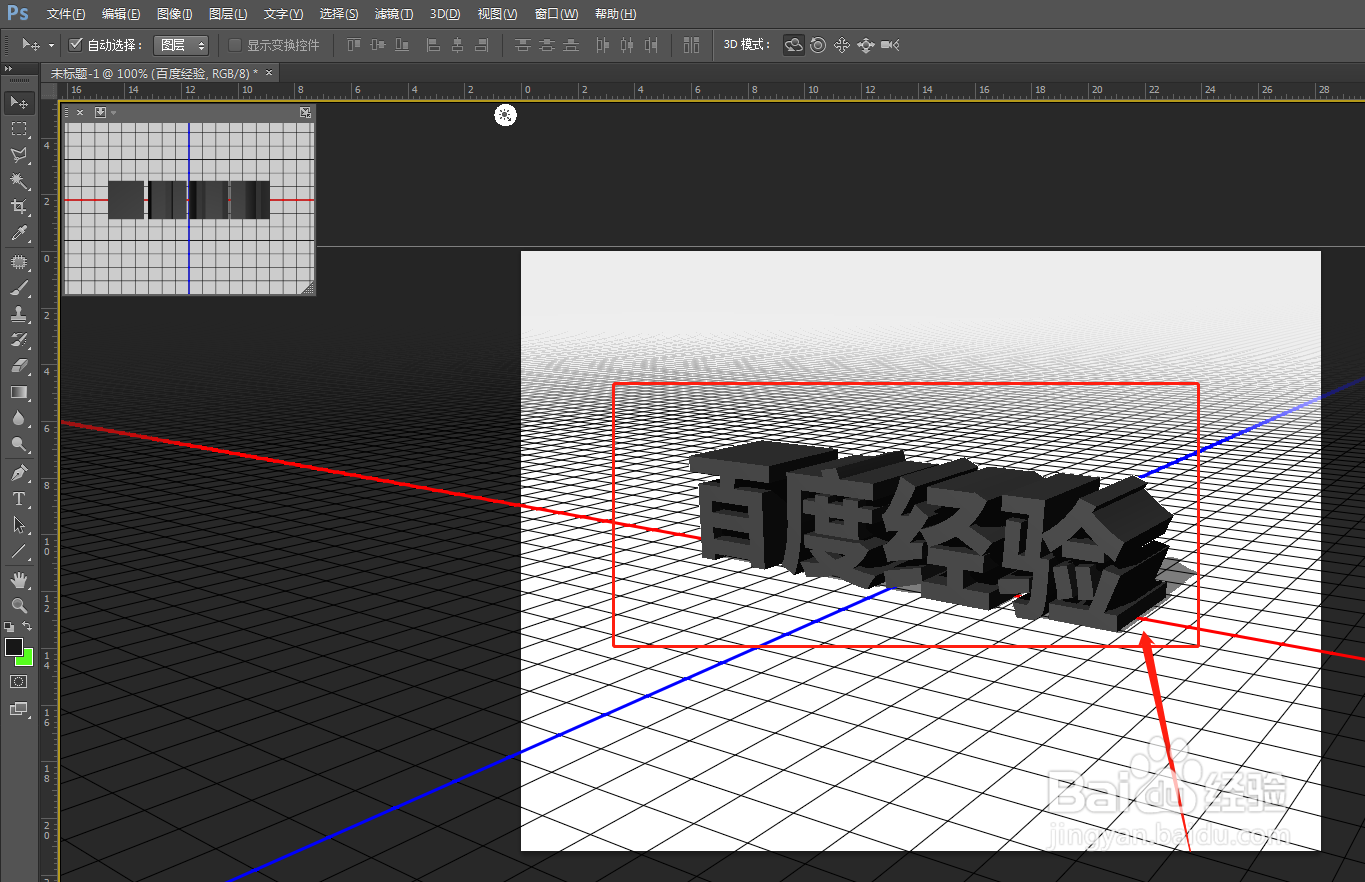Open the 3D(D) menu

pyautogui.click(x=445, y=14)
